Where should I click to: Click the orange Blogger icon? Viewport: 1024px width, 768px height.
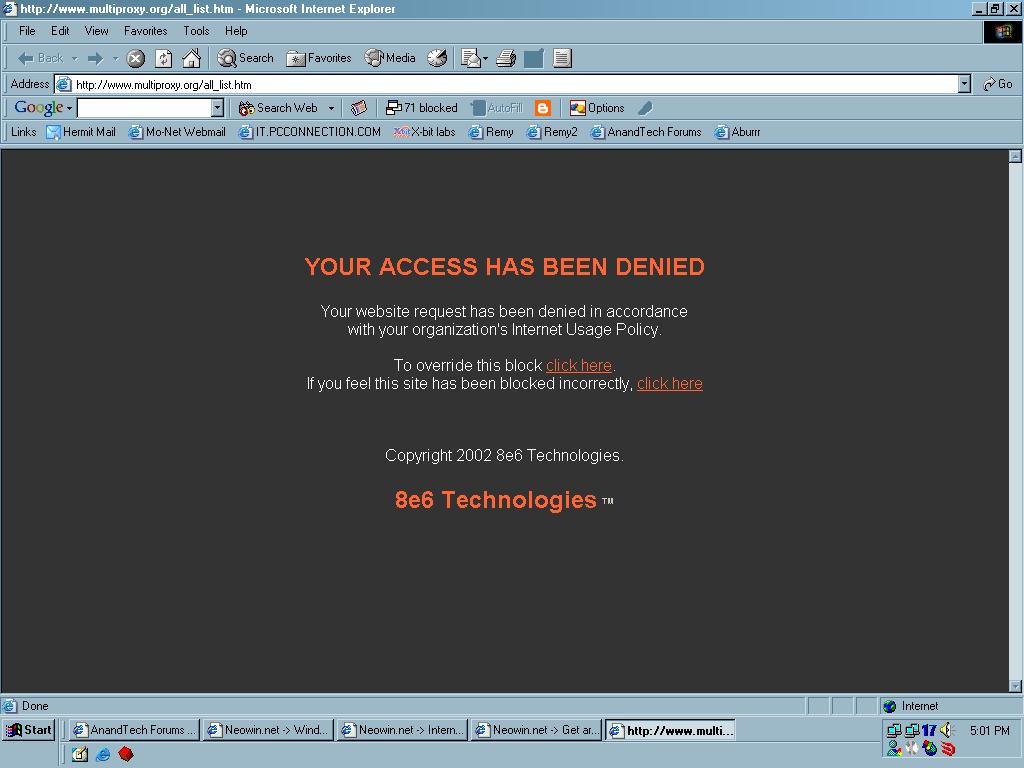click(x=543, y=108)
